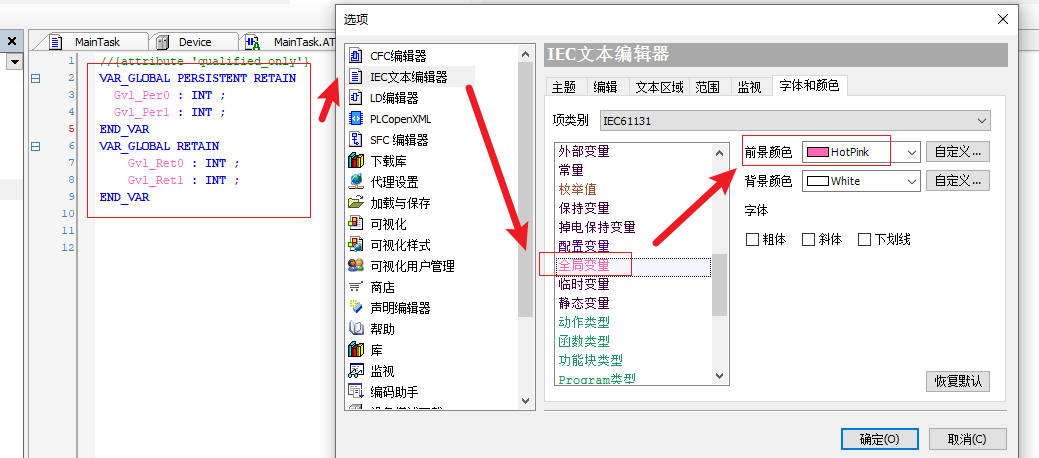The image size is (1039, 458).
Task: Select the 可视化用户管理 users icon
Action: tap(355, 266)
